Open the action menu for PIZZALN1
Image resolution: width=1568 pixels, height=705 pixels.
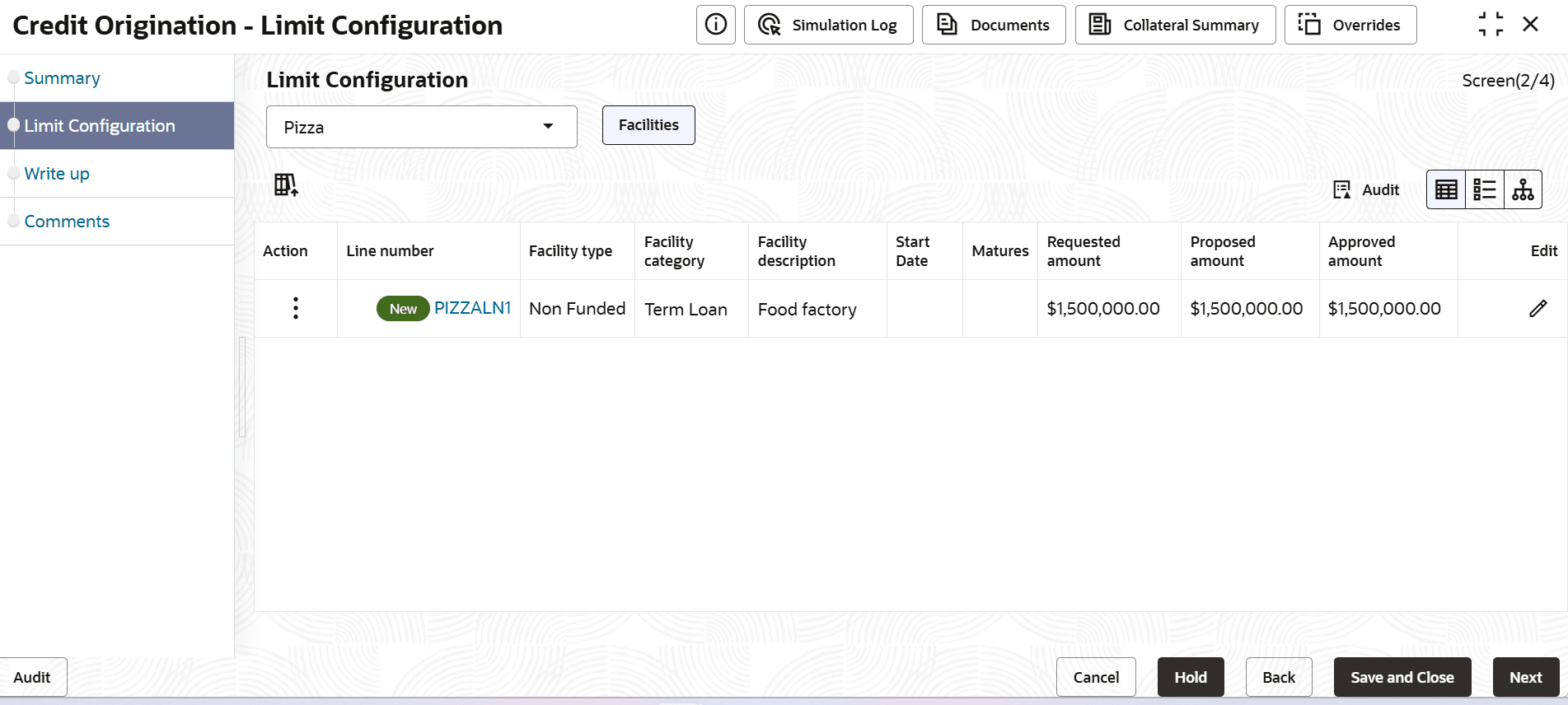pos(296,309)
